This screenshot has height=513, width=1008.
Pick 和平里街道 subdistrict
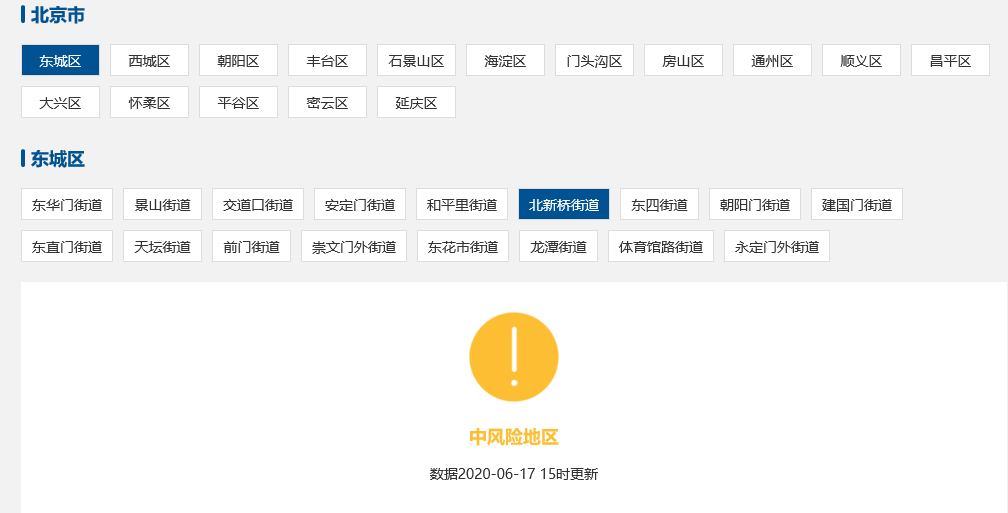tap(462, 204)
